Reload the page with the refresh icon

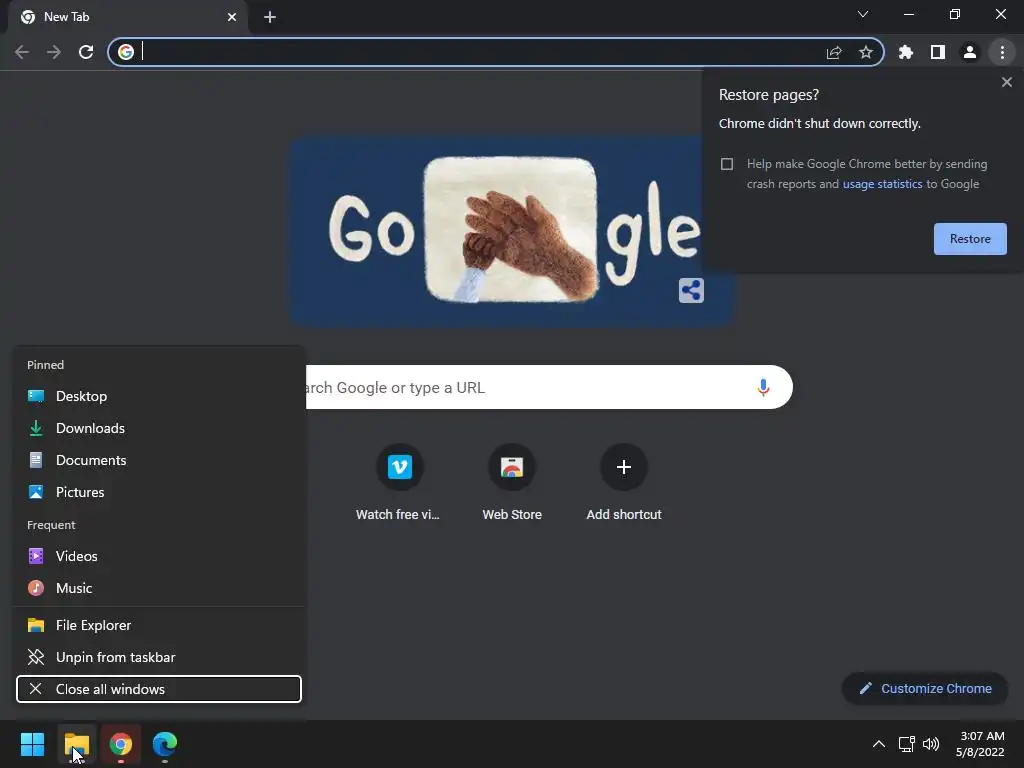coord(86,52)
